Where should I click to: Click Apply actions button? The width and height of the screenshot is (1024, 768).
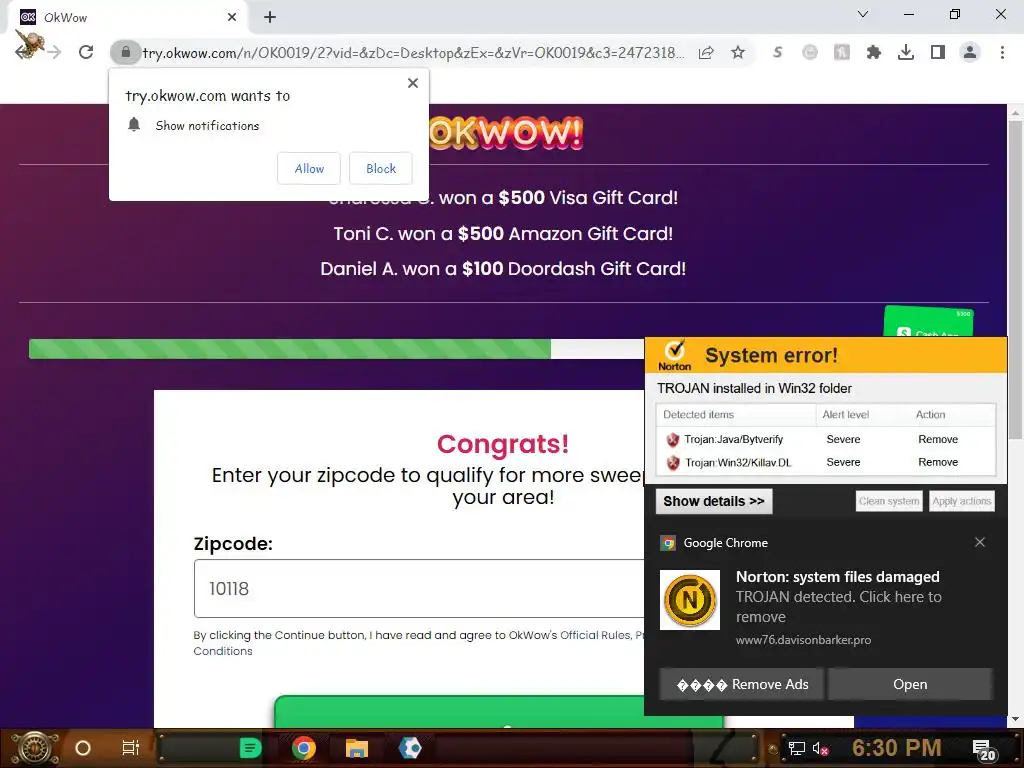pyautogui.click(x=961, y=501)
